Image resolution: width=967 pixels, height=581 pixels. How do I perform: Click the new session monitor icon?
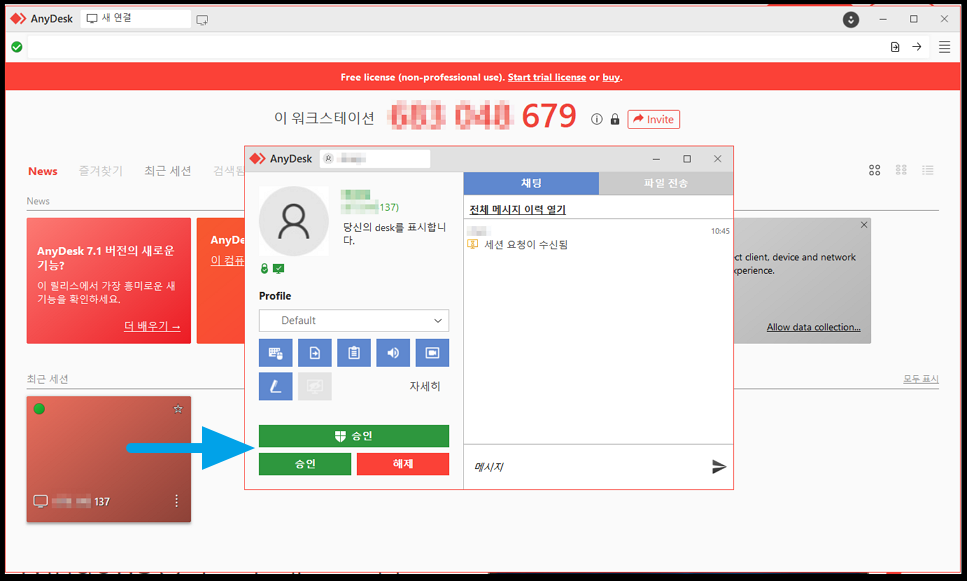pos(202,20)
